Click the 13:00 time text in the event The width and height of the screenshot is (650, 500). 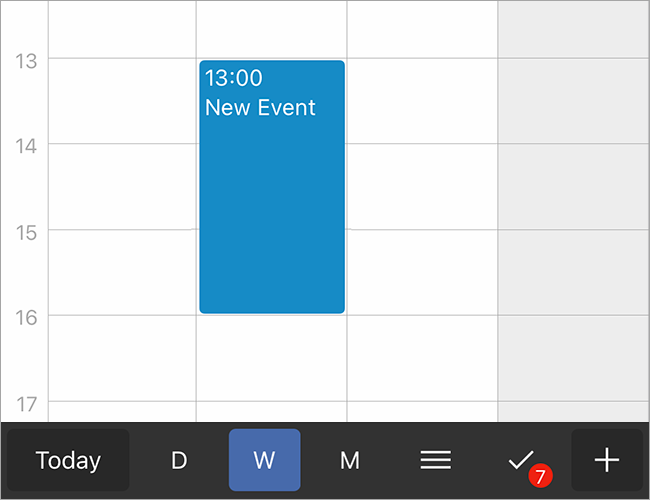[x=234, y=79]
